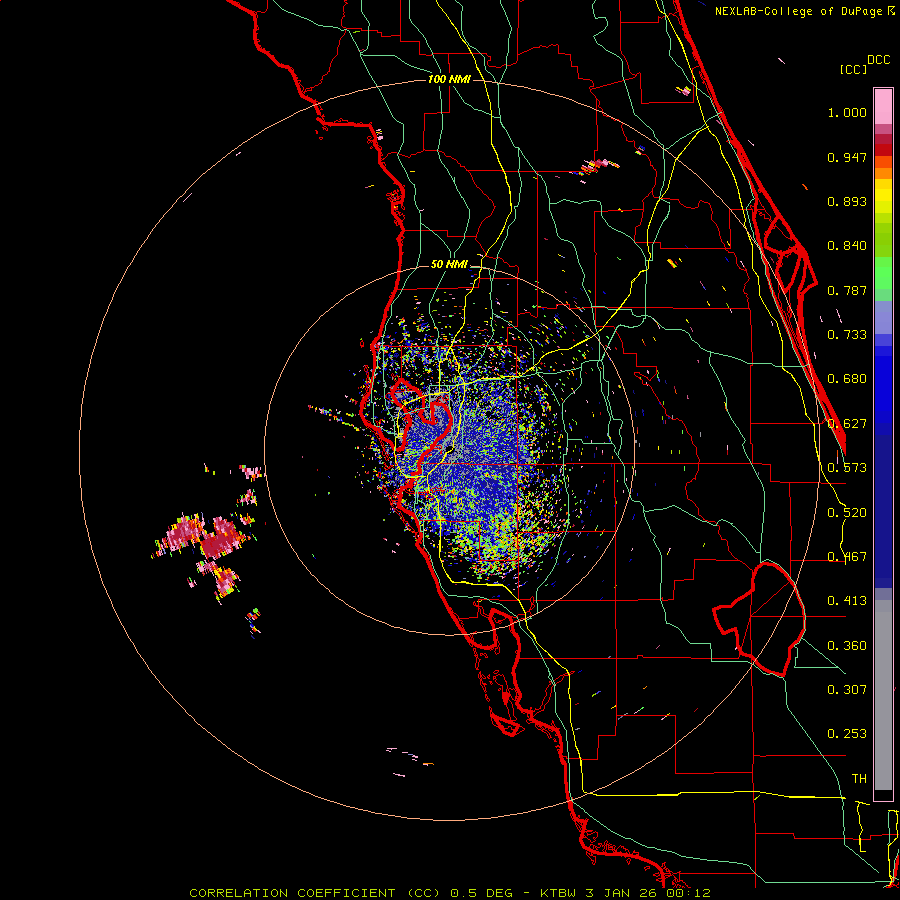Click the 0.253 scale value
This screenshot has height=900, width=900.
coord(847,734)
